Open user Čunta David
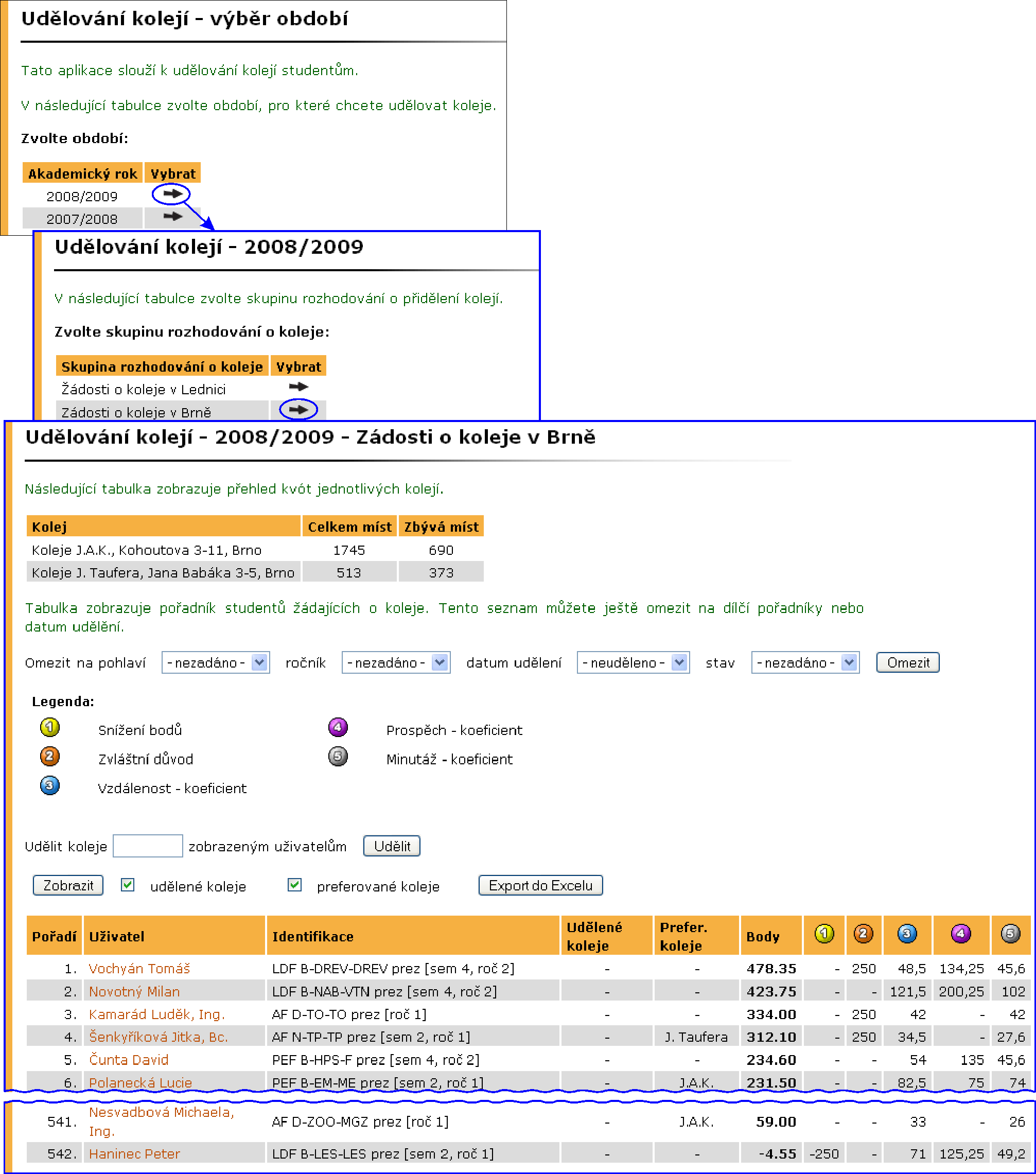 click(x=129, y=1060)
